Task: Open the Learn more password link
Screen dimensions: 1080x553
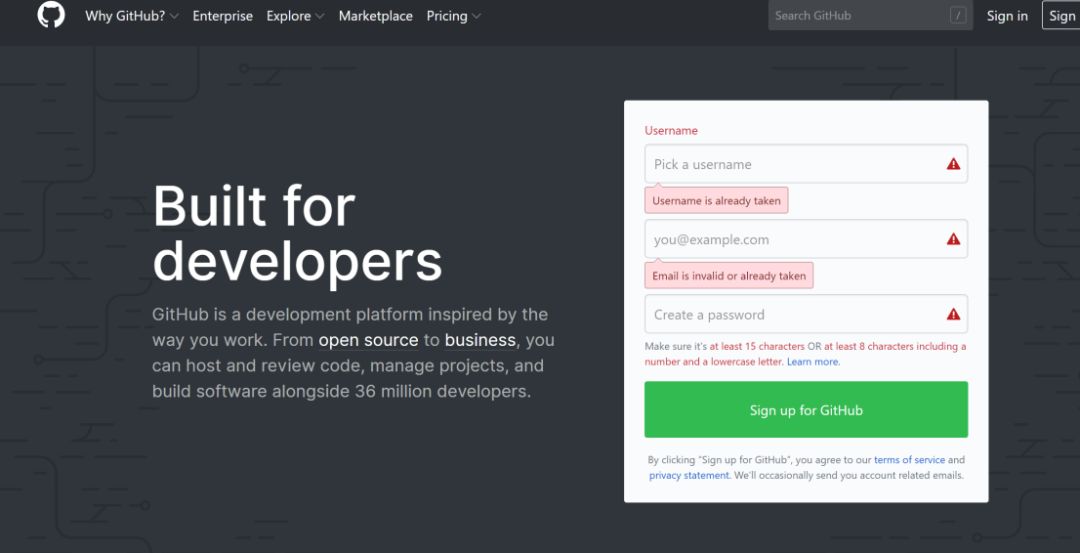Action: coord(813,362)
